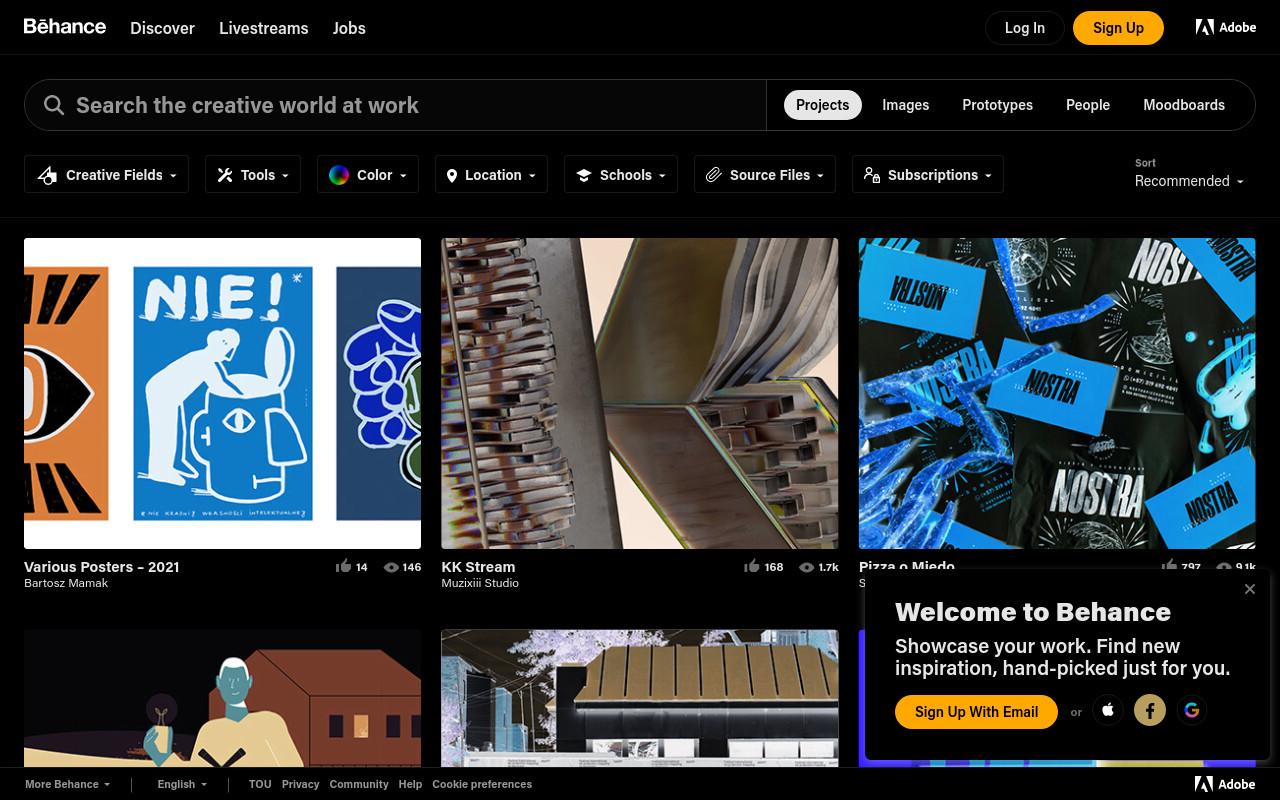Switch to the People tab

tap(1088, 105)
